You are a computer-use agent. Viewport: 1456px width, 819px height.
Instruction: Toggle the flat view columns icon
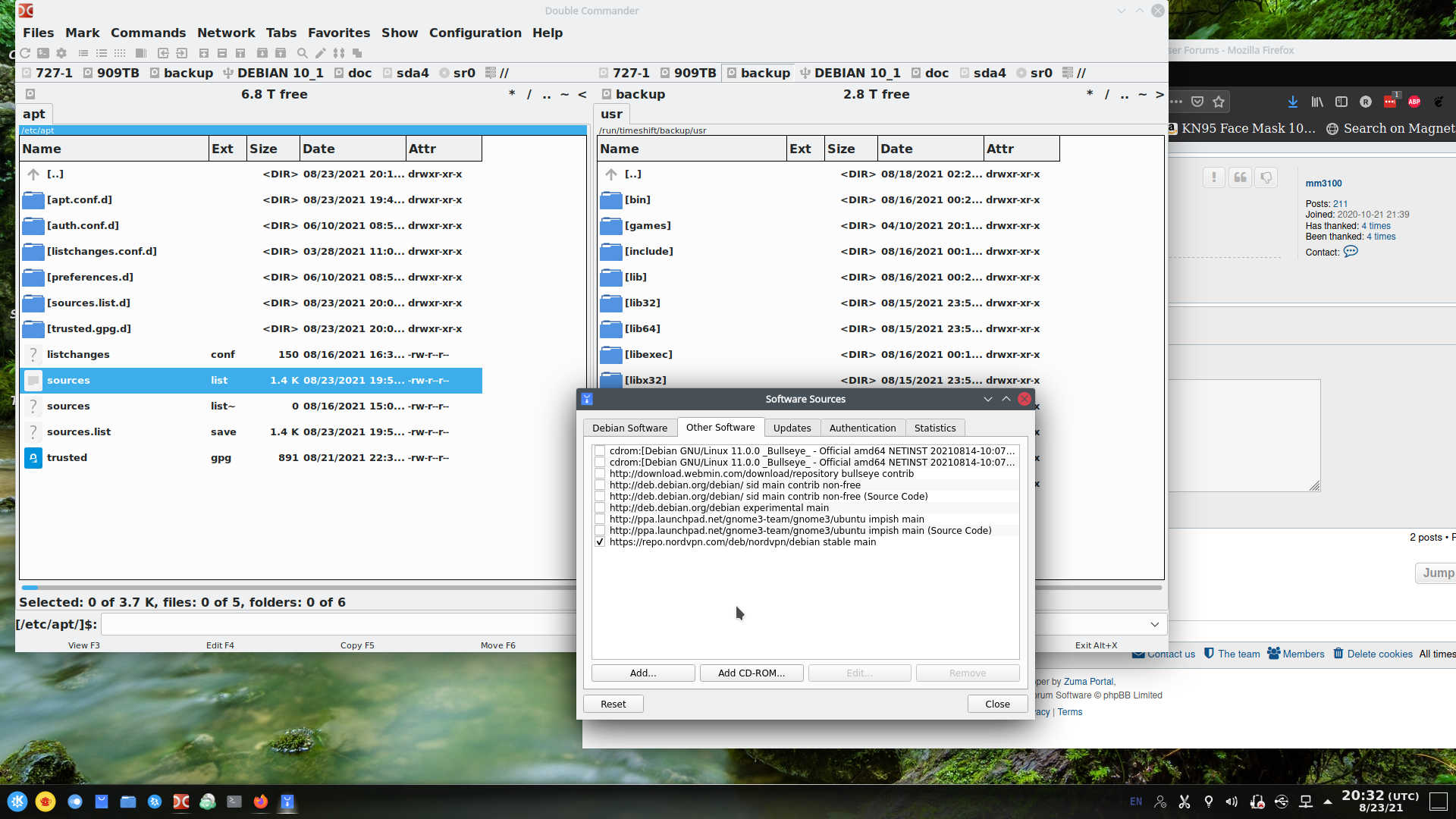(x=141, y=53)
